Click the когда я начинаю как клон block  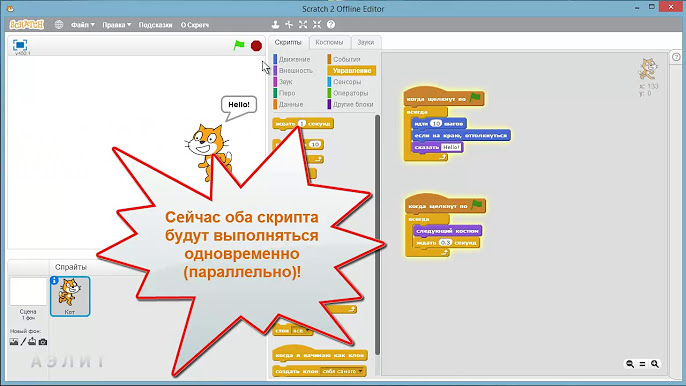pos(319,354)
